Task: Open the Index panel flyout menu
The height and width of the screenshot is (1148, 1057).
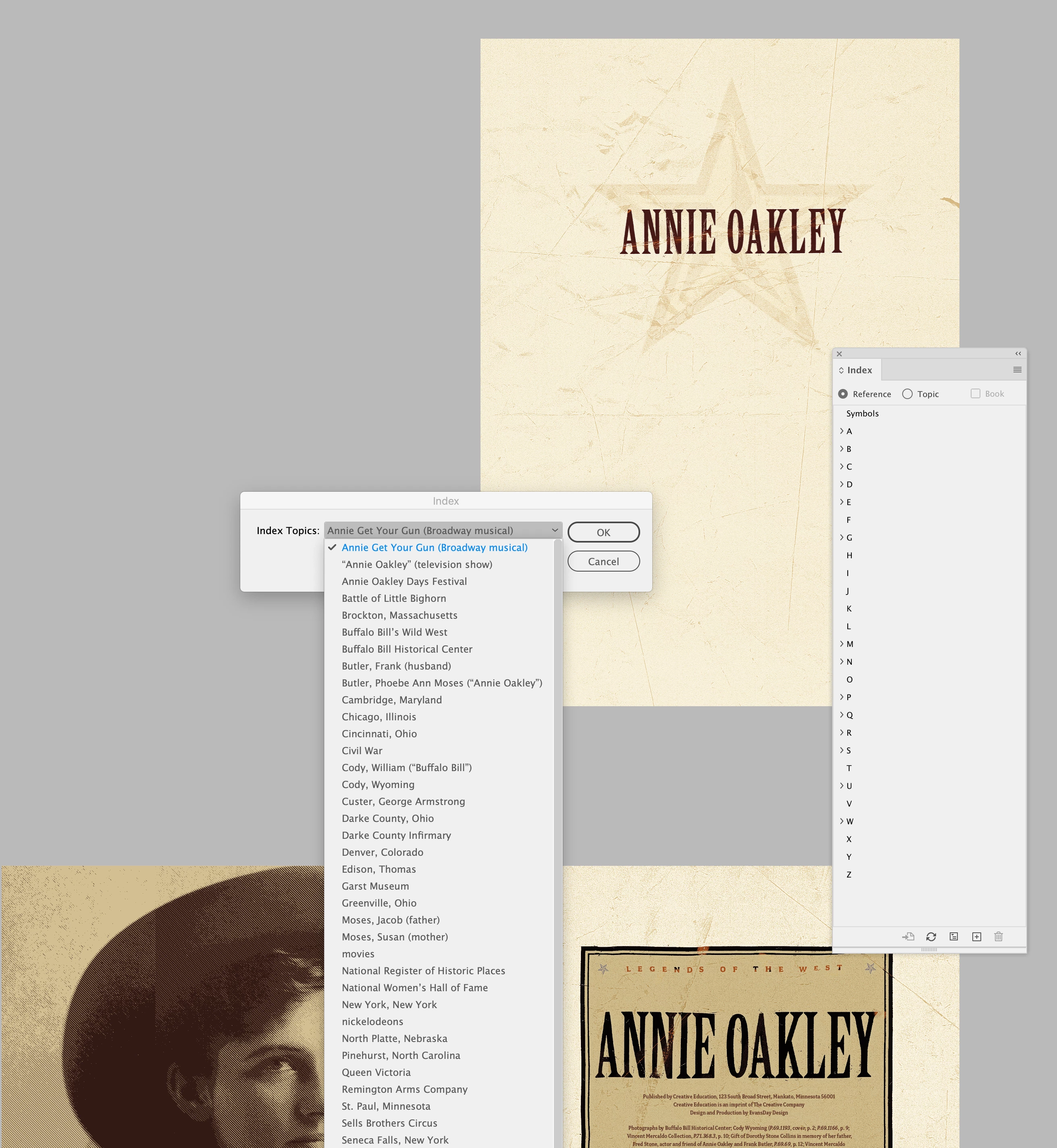Action: click(x=1017, y=370)
